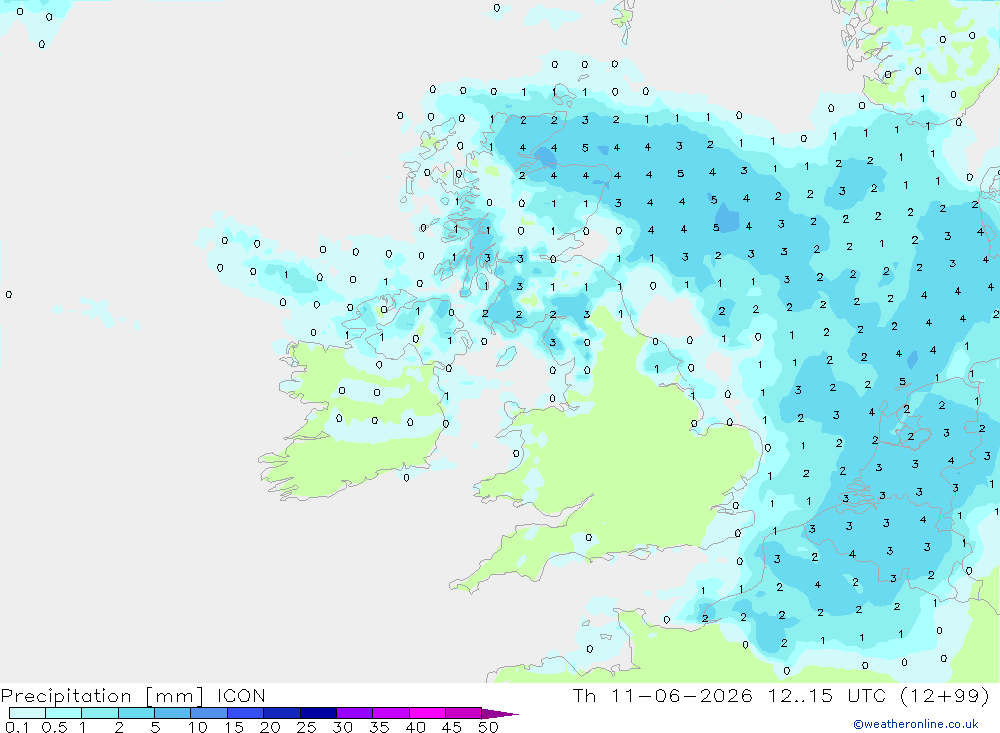This screenshot has height=733, width=1000.
Task: Click the "30" legend scale label
Action: tap(343, 727)
